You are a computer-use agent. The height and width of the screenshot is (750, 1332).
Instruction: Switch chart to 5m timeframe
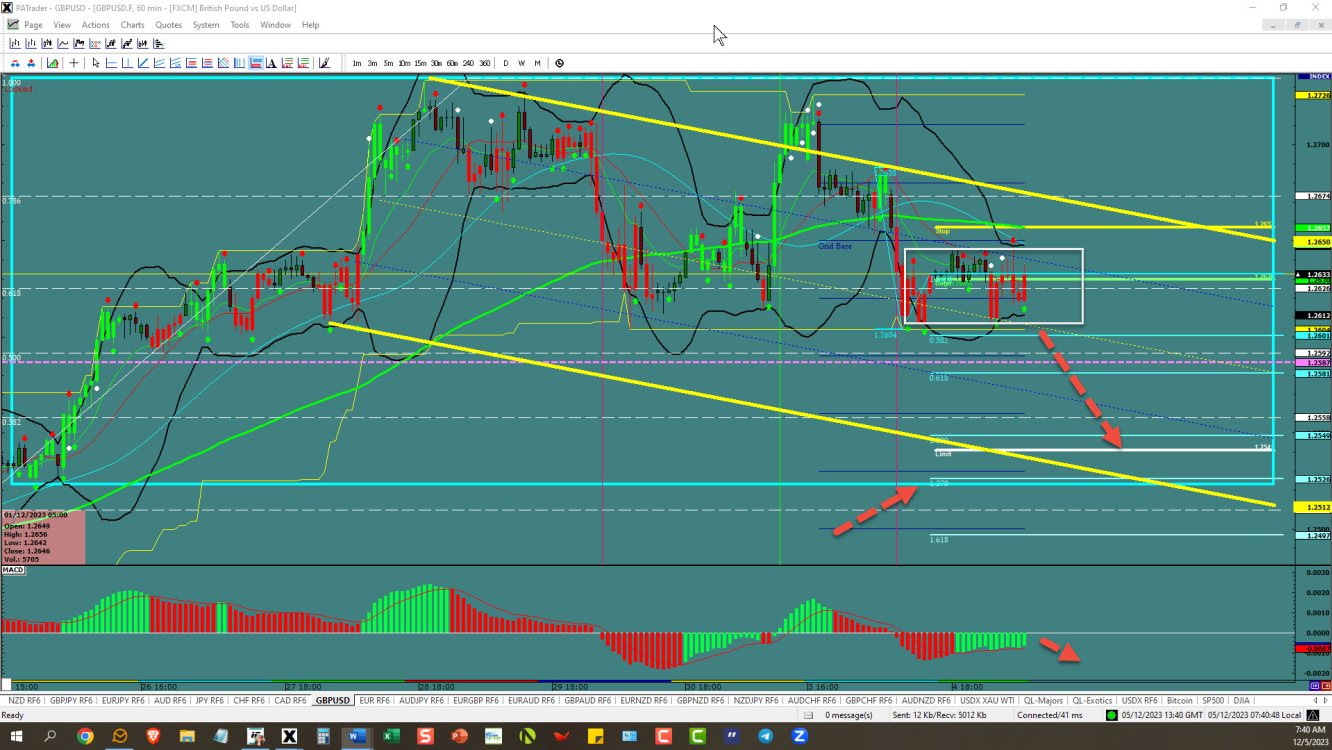(x=388, y=63)
